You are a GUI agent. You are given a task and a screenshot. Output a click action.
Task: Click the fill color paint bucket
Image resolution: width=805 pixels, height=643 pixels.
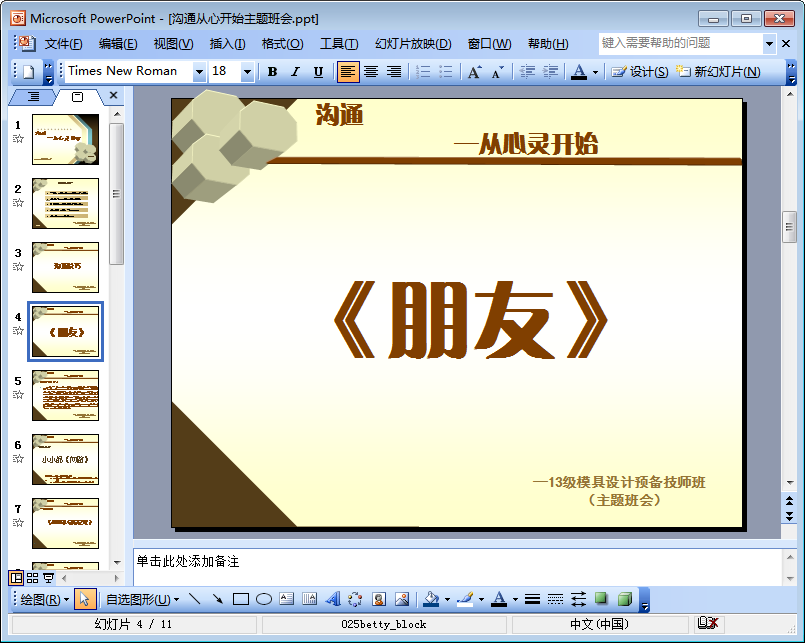tap(431, 599)
